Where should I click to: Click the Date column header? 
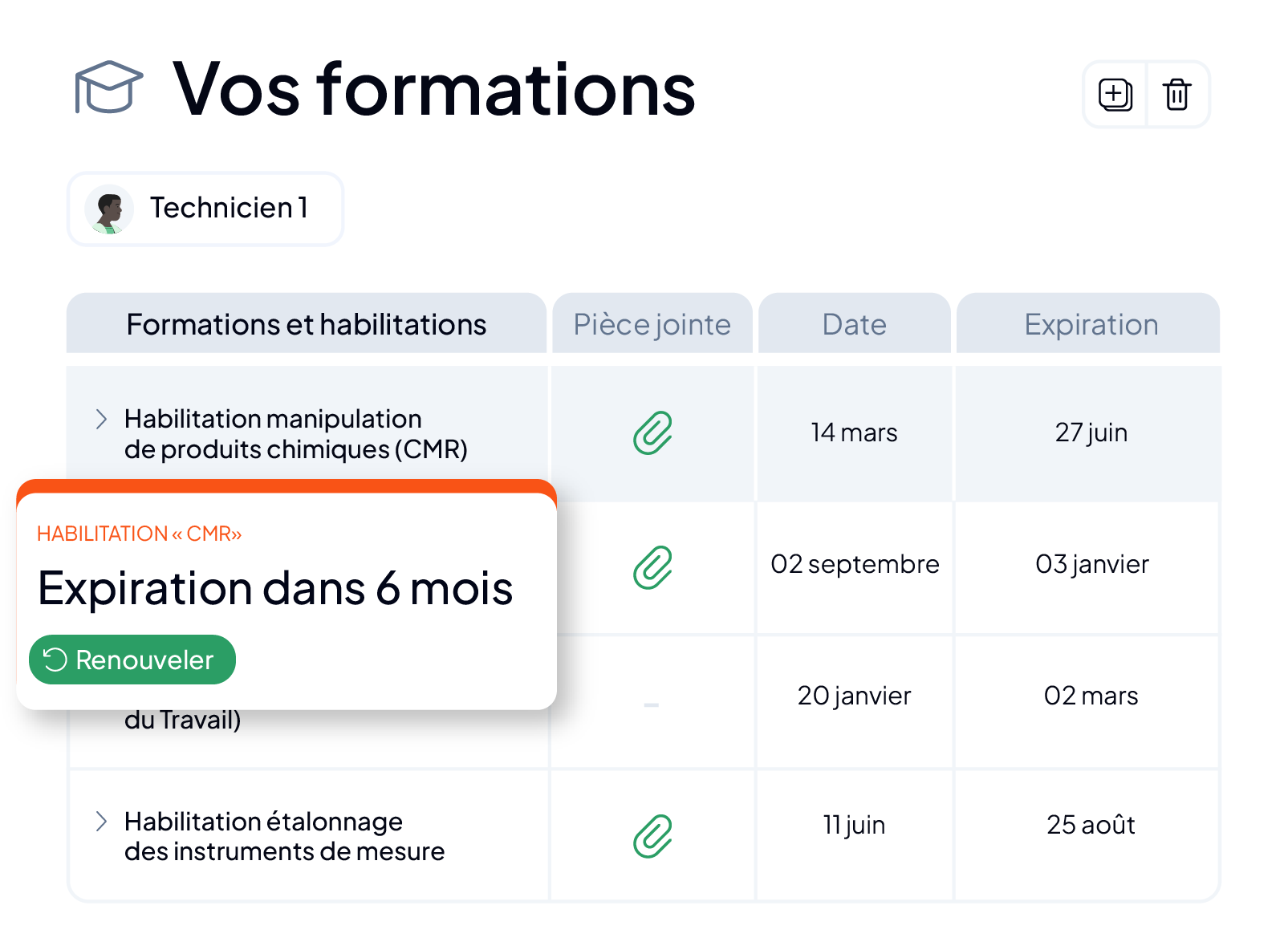855,323
